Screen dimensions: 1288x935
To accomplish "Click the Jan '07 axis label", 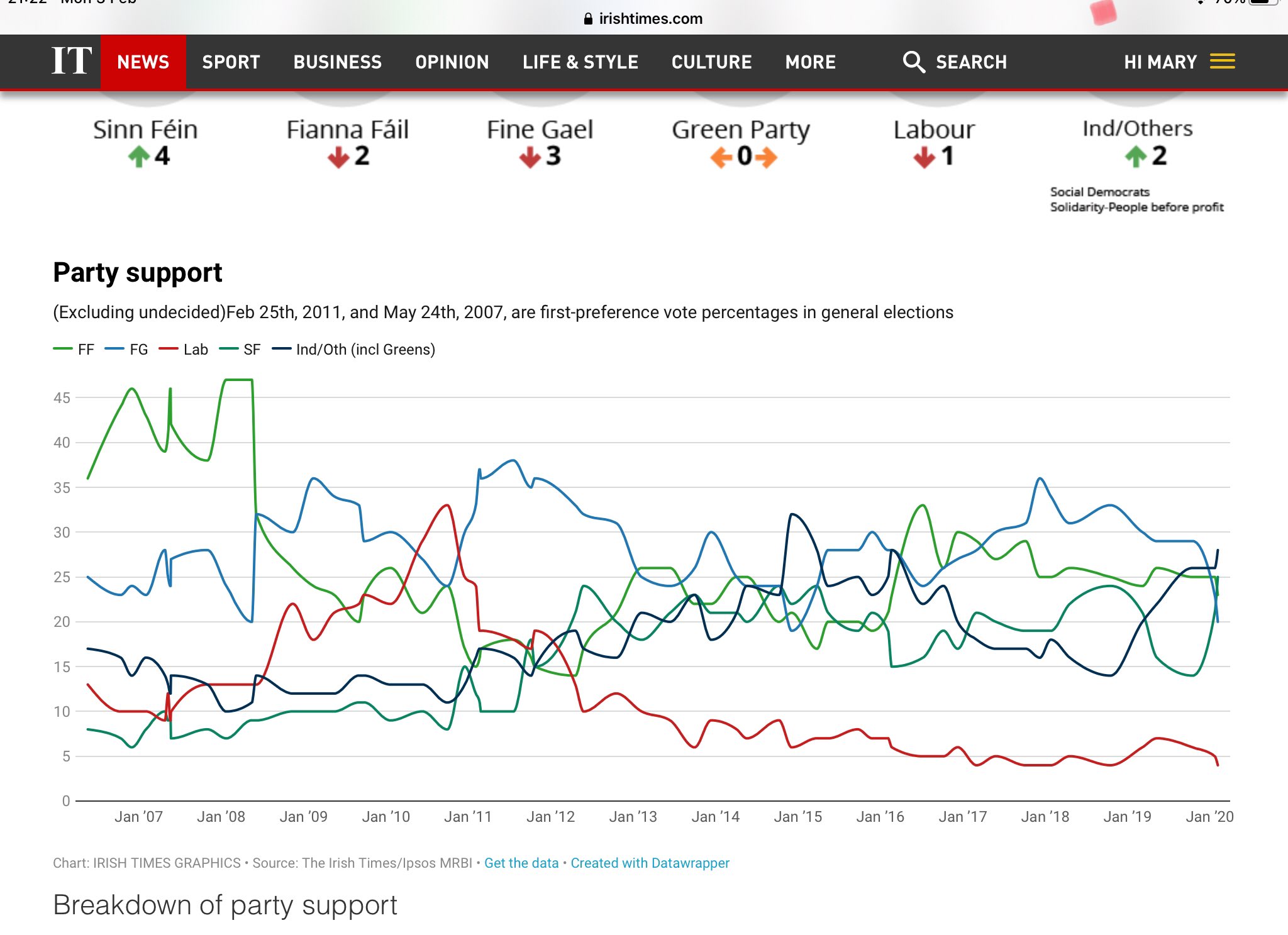I will point(138,817).
